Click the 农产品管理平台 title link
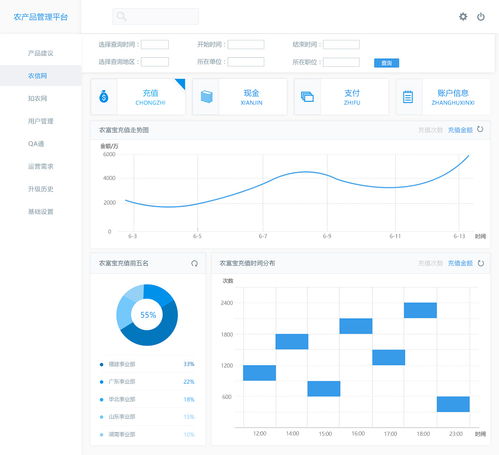The image size is (499, 455). click(41, 17)
